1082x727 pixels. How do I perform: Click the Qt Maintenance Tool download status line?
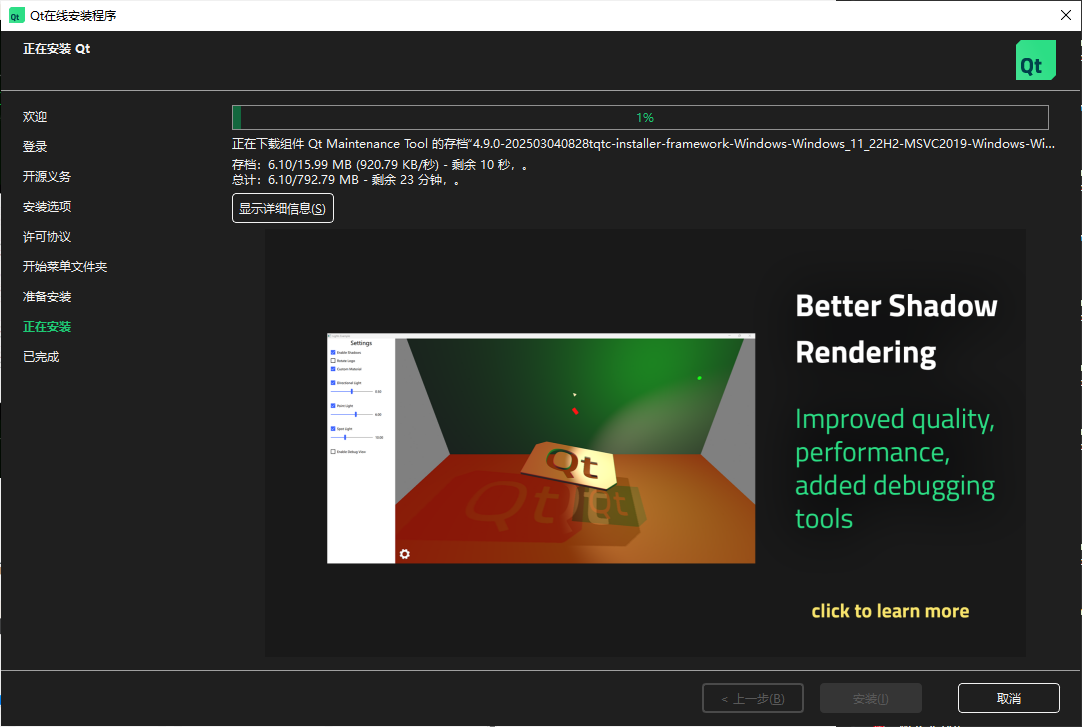pyautogui.click(x=643, y=143)
